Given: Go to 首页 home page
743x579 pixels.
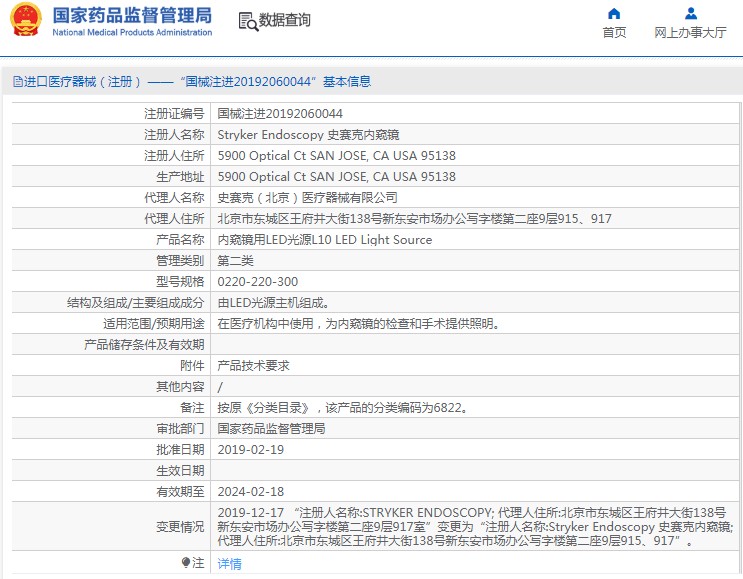Looking at the screenshot, I should point(614,32).
